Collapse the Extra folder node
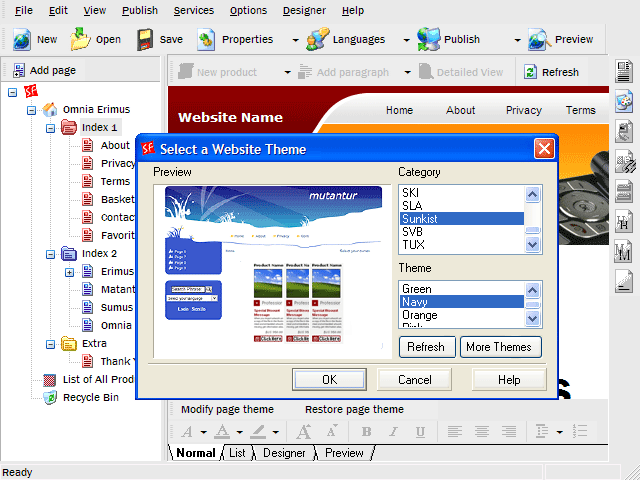 point(50,344)
